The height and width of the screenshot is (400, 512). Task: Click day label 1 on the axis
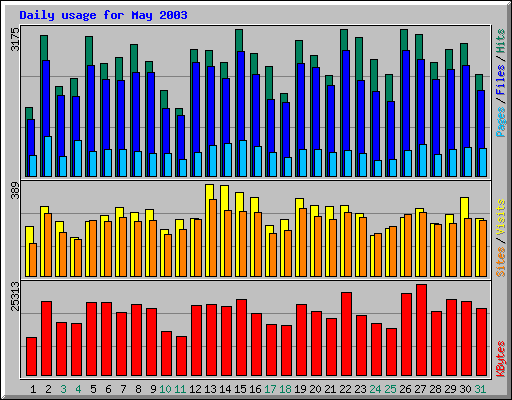(33, 389)
